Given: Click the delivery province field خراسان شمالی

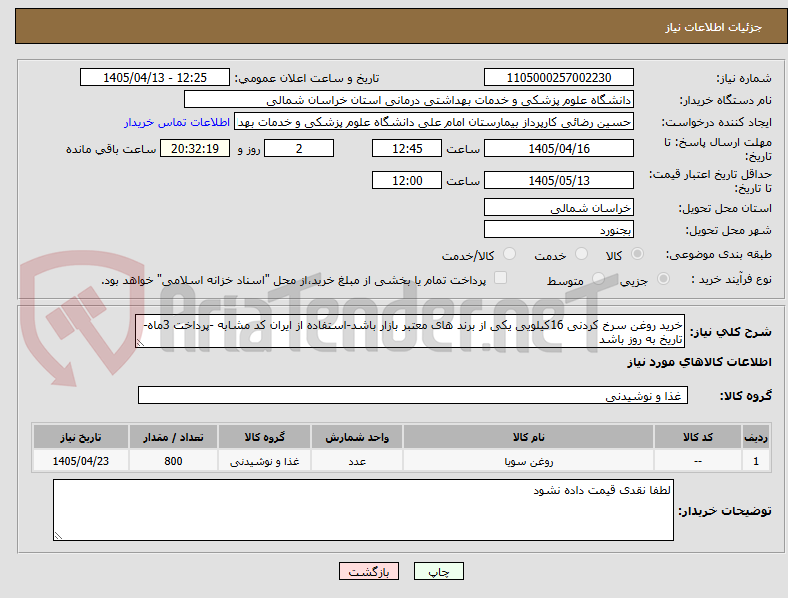Looking at the screenshot, I should [559, 208].
